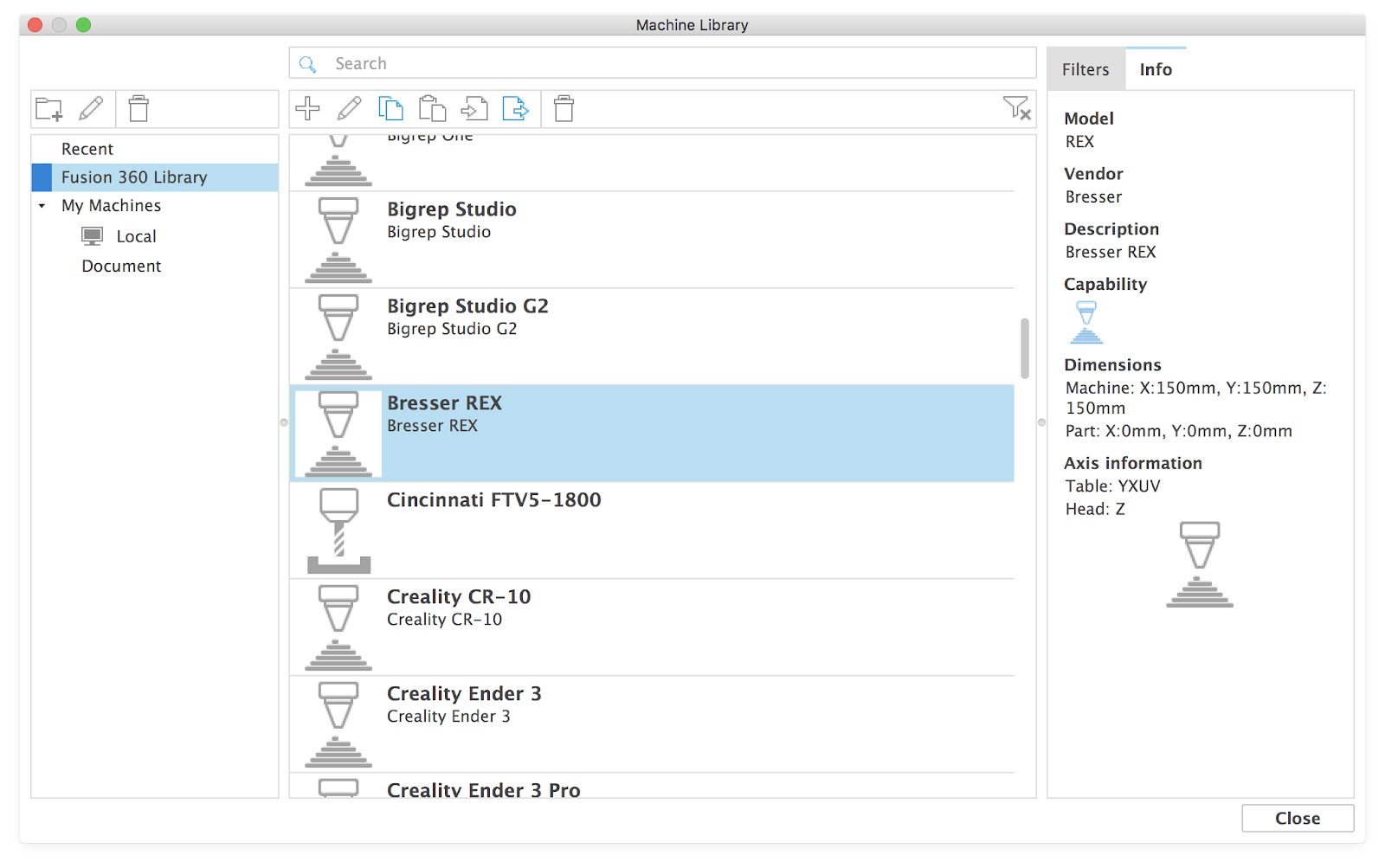
Task: Select the Bresser REX machine title
Action: pos(444,403)
